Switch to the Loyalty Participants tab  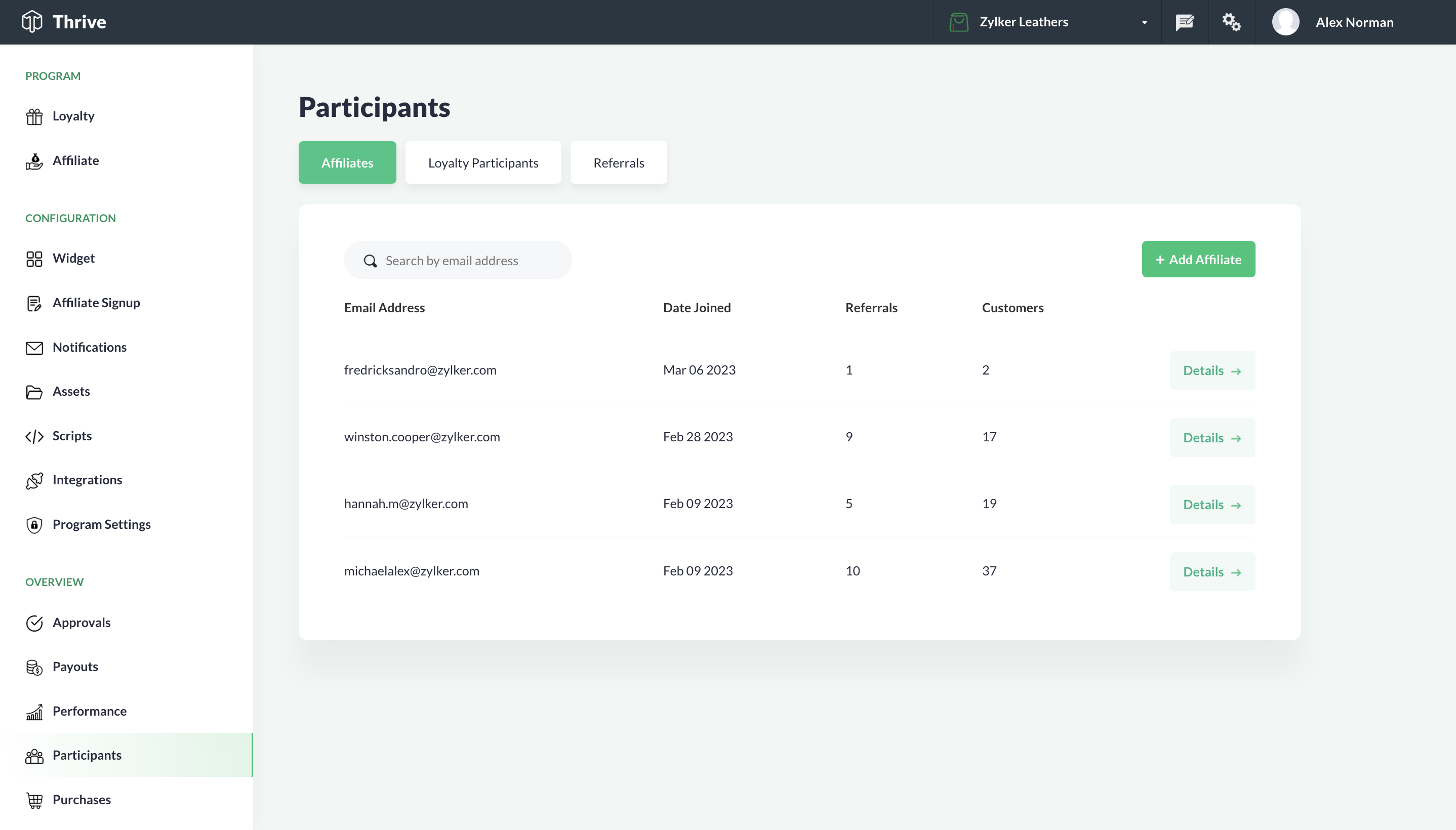coord(483,162)
